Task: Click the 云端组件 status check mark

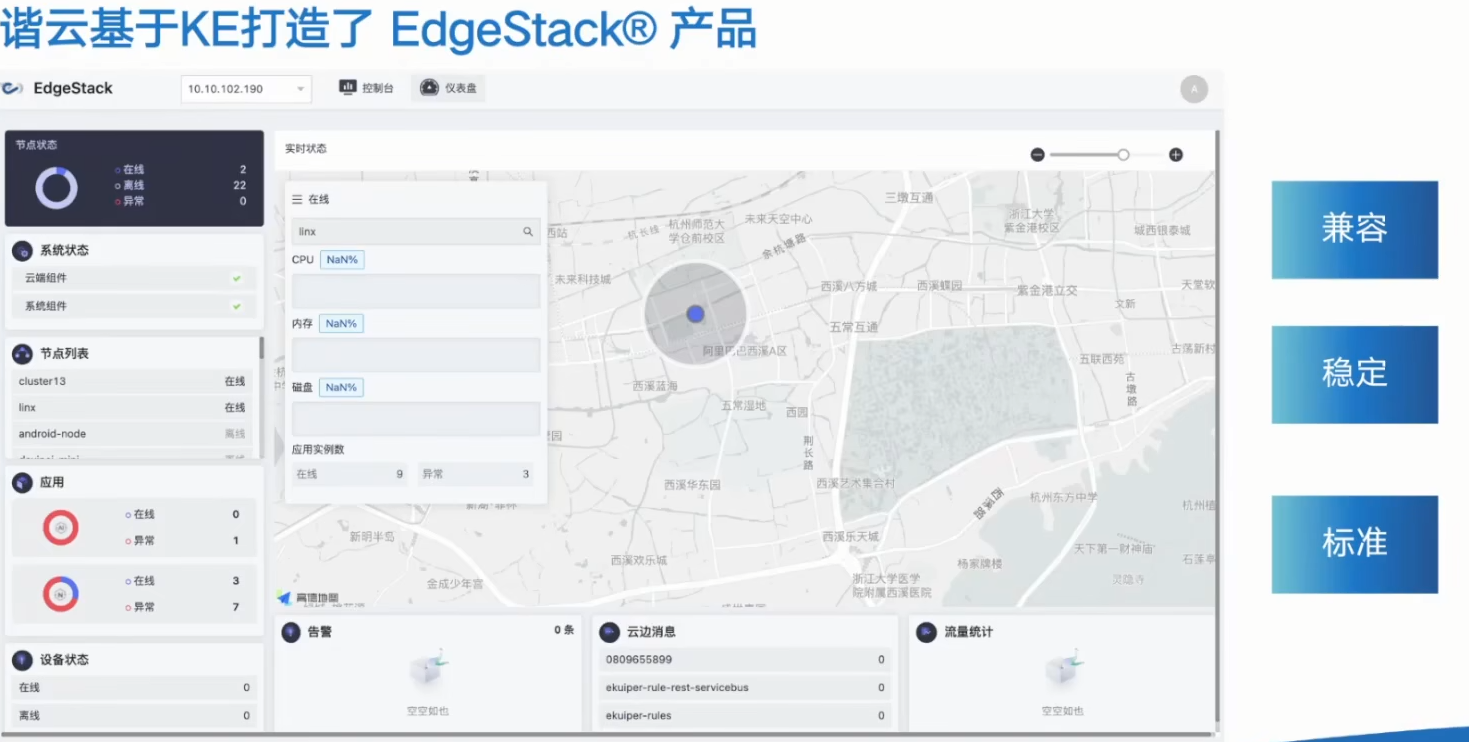Action: click(237, 278)
